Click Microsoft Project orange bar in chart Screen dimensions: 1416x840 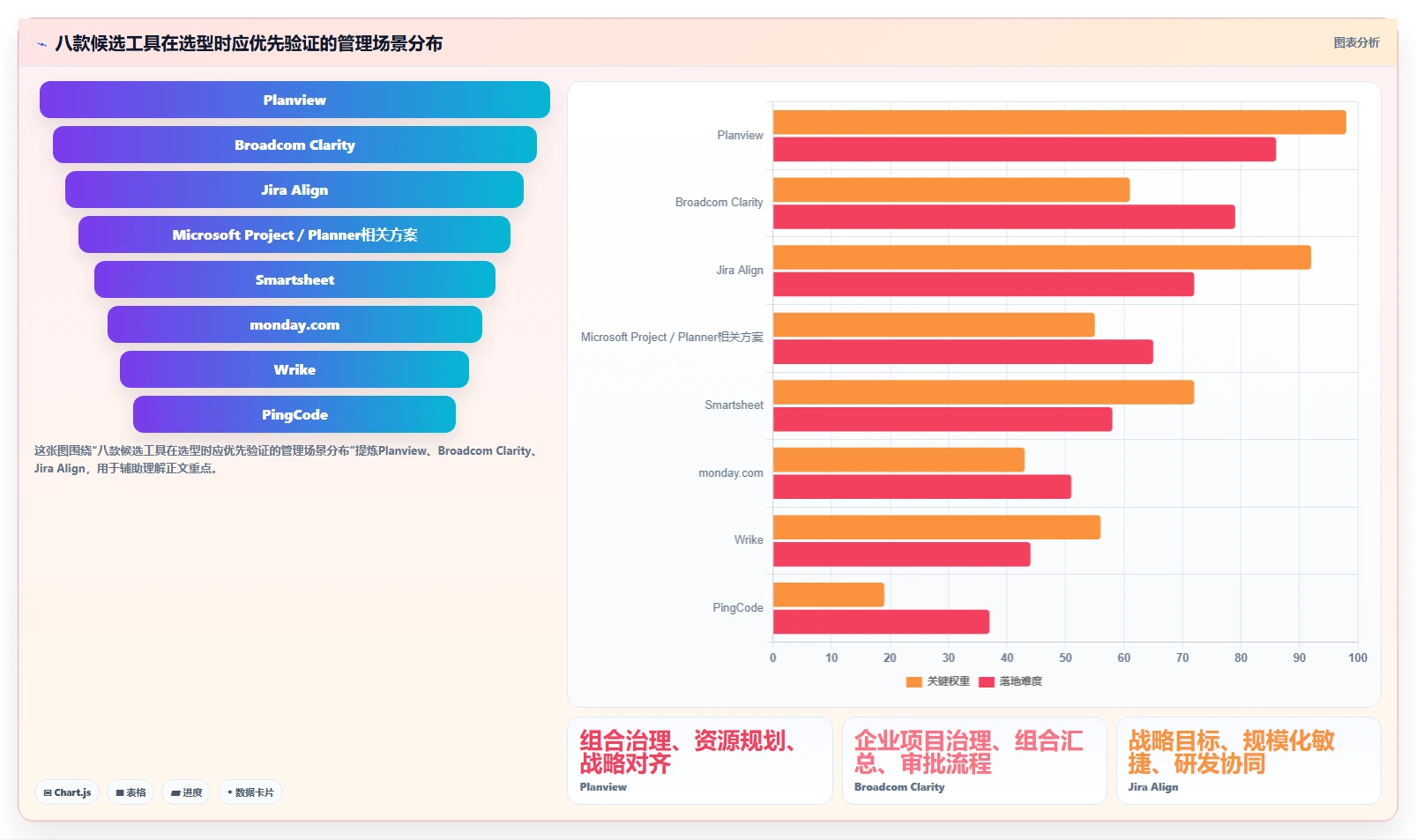pyautogui.click(x=934, y=324)
